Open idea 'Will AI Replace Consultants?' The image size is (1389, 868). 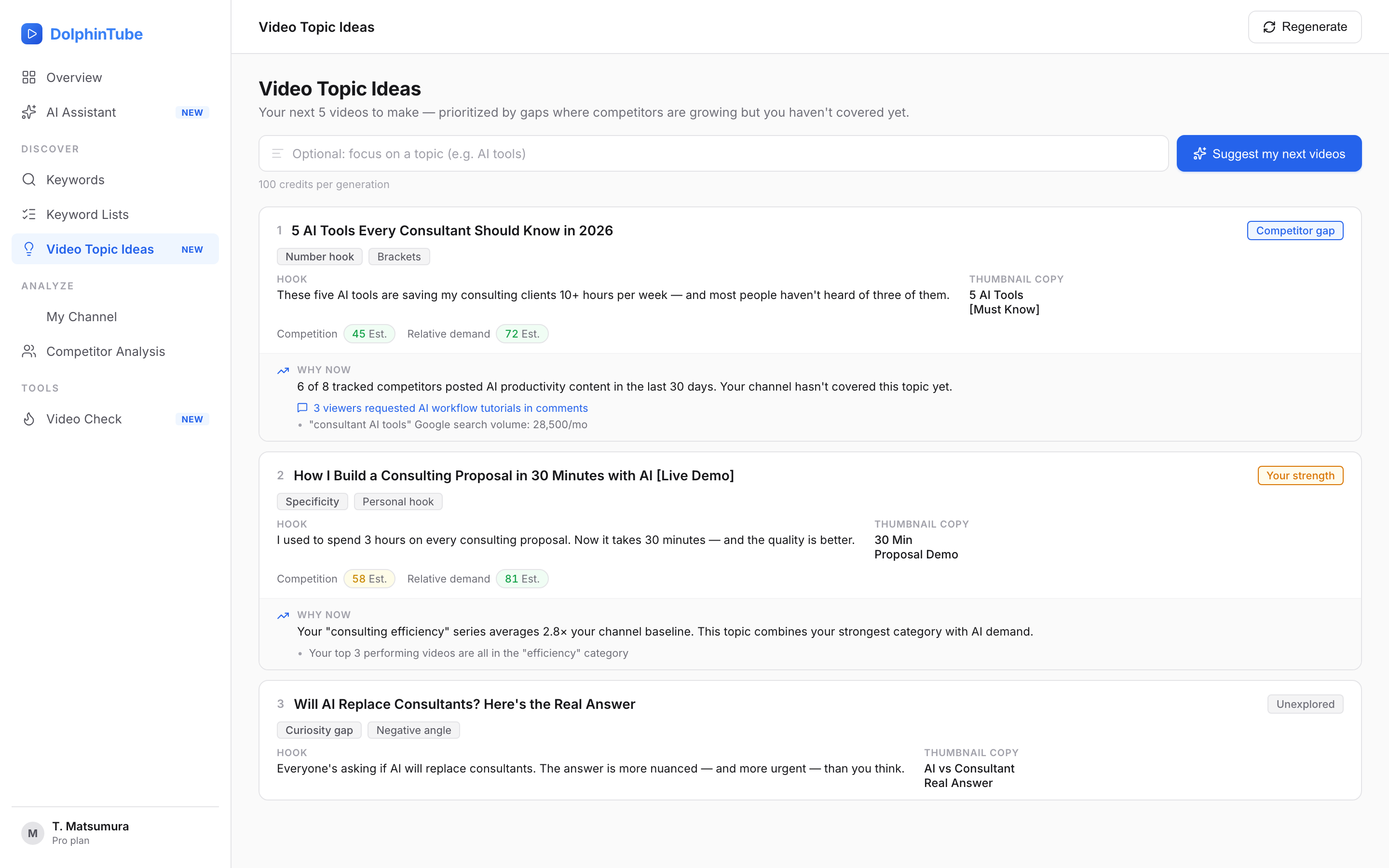[464, 704]
